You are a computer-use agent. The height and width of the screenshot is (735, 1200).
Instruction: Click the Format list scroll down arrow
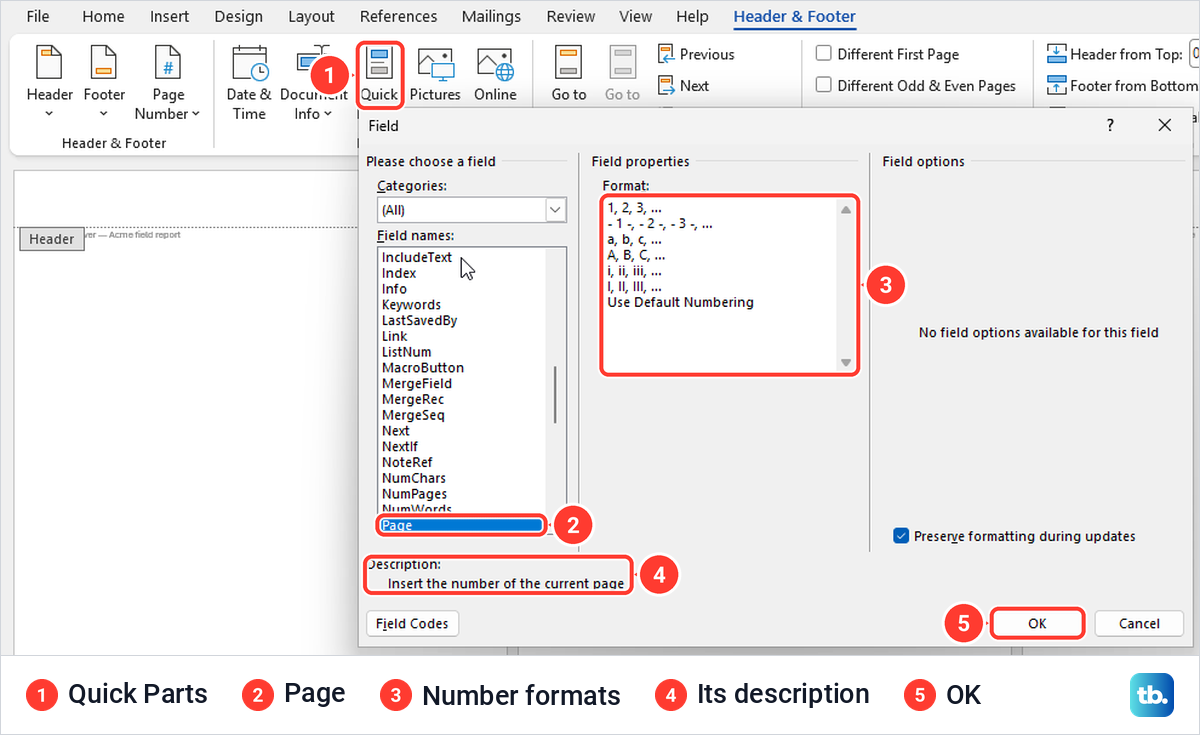click(x=846, y=363)
